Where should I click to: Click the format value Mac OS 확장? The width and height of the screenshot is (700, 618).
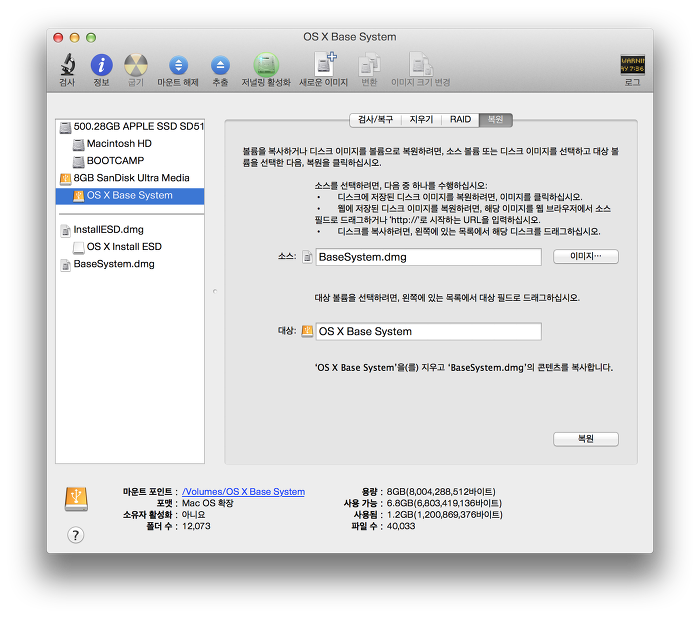(208, 503)
